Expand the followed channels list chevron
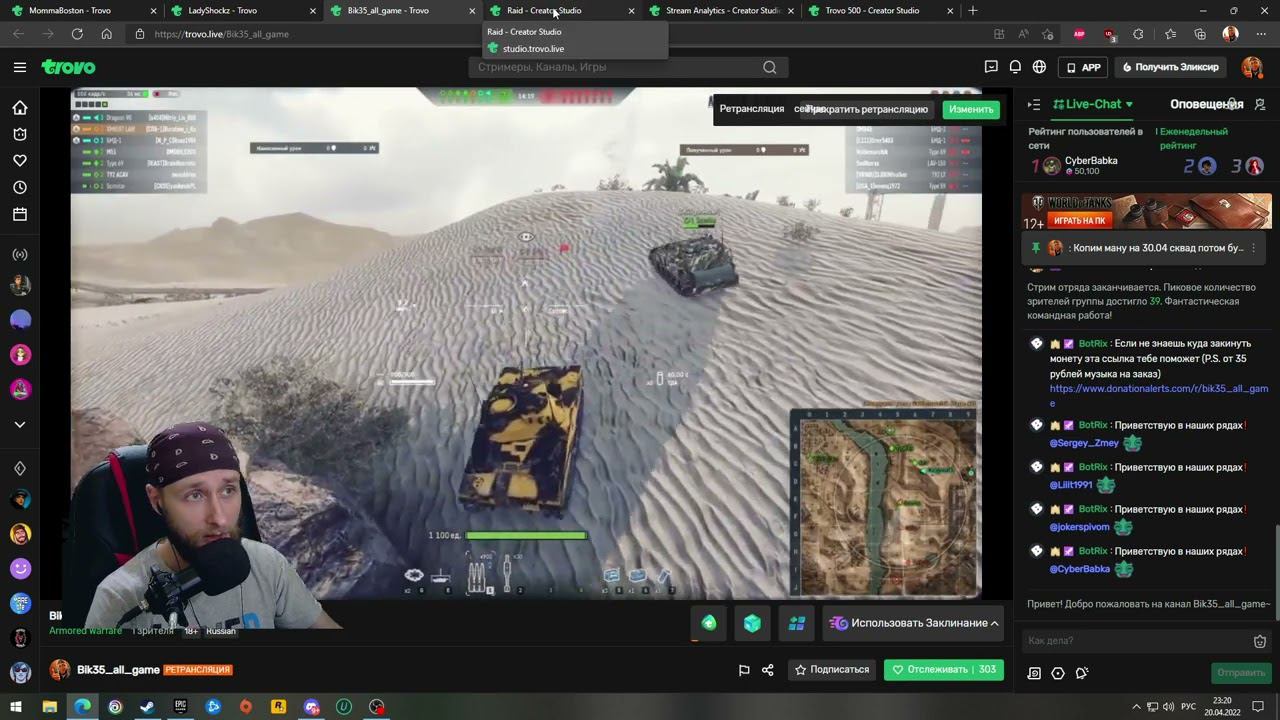This screenshot has height=720, width=1280. pyautogui.click(x=20, y=425)
